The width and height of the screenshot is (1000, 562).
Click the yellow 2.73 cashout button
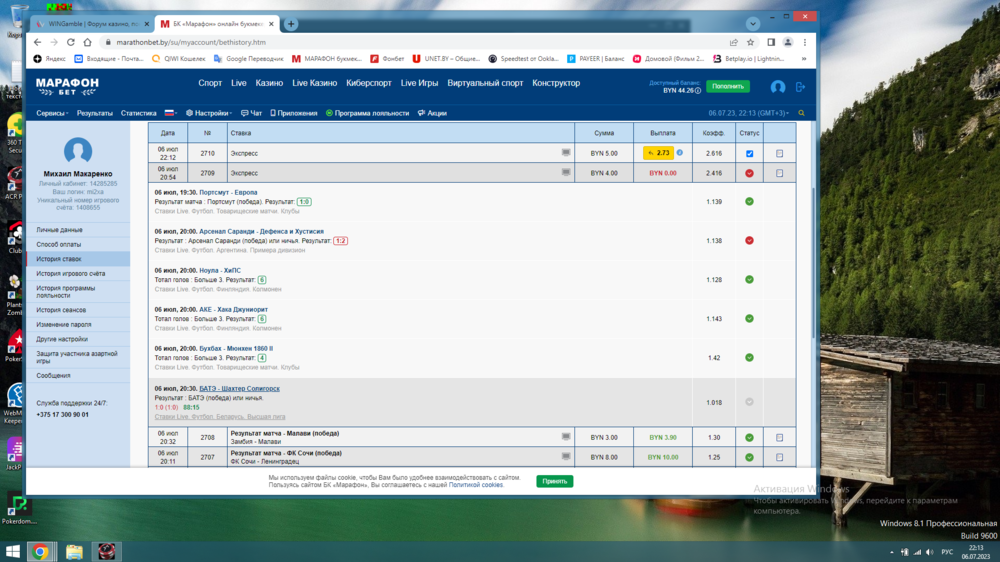[x=658, y=154]
